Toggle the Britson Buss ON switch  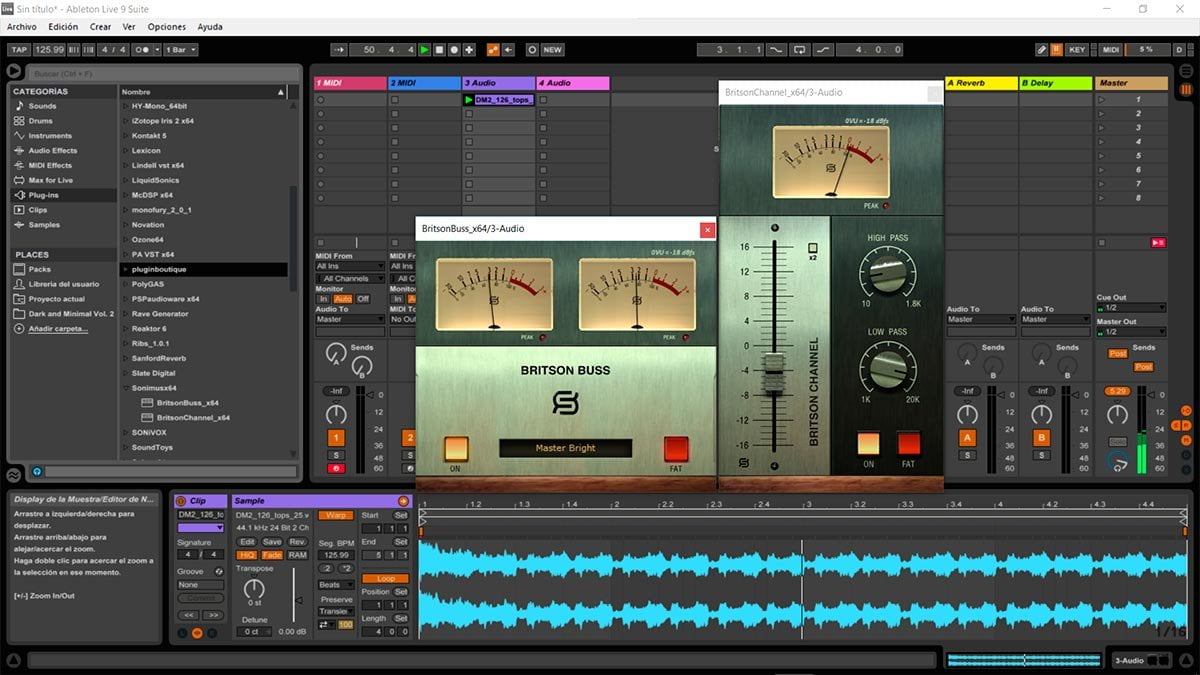click(456, 449)
